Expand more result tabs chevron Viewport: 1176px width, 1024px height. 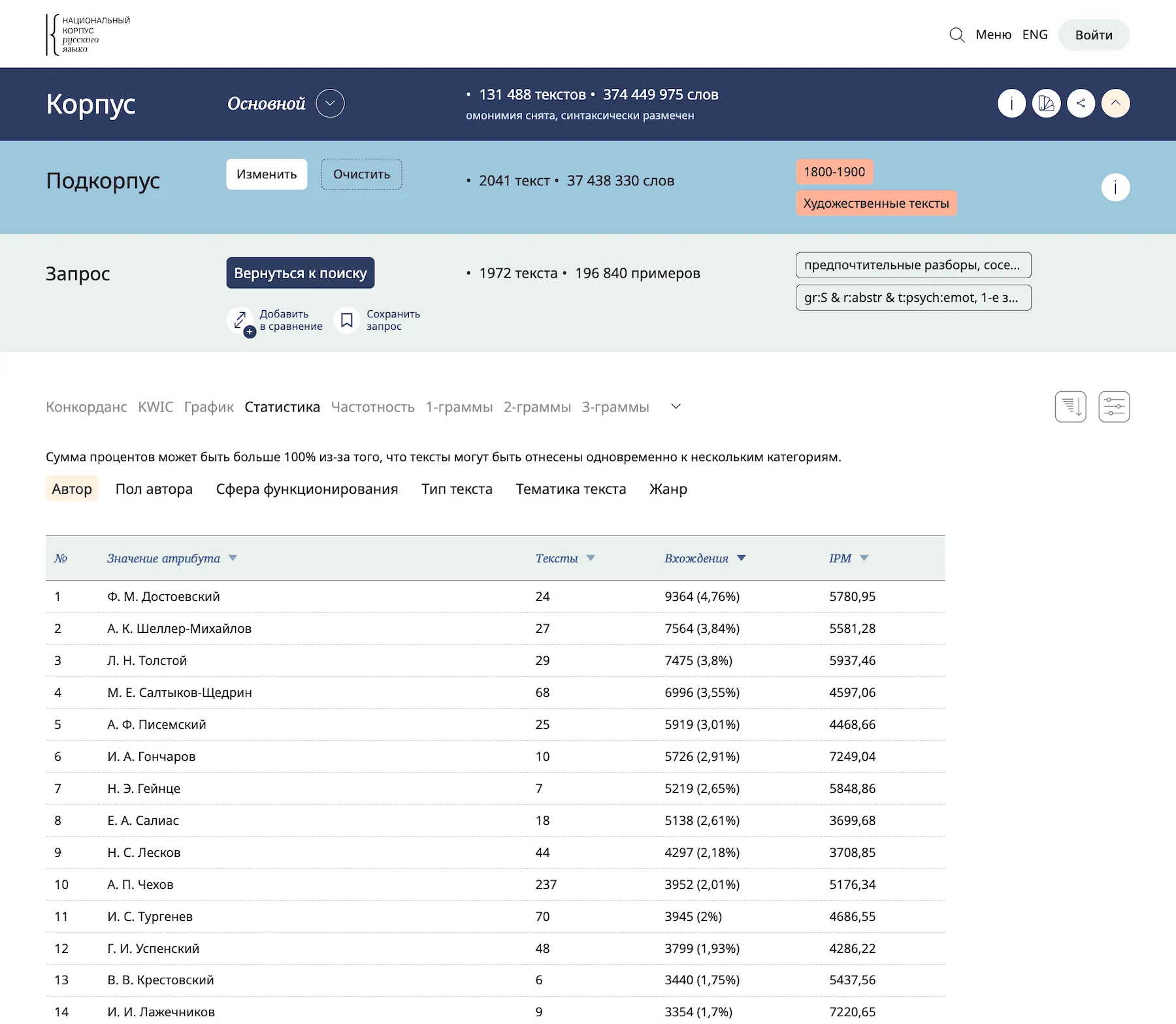coord(676,407)
